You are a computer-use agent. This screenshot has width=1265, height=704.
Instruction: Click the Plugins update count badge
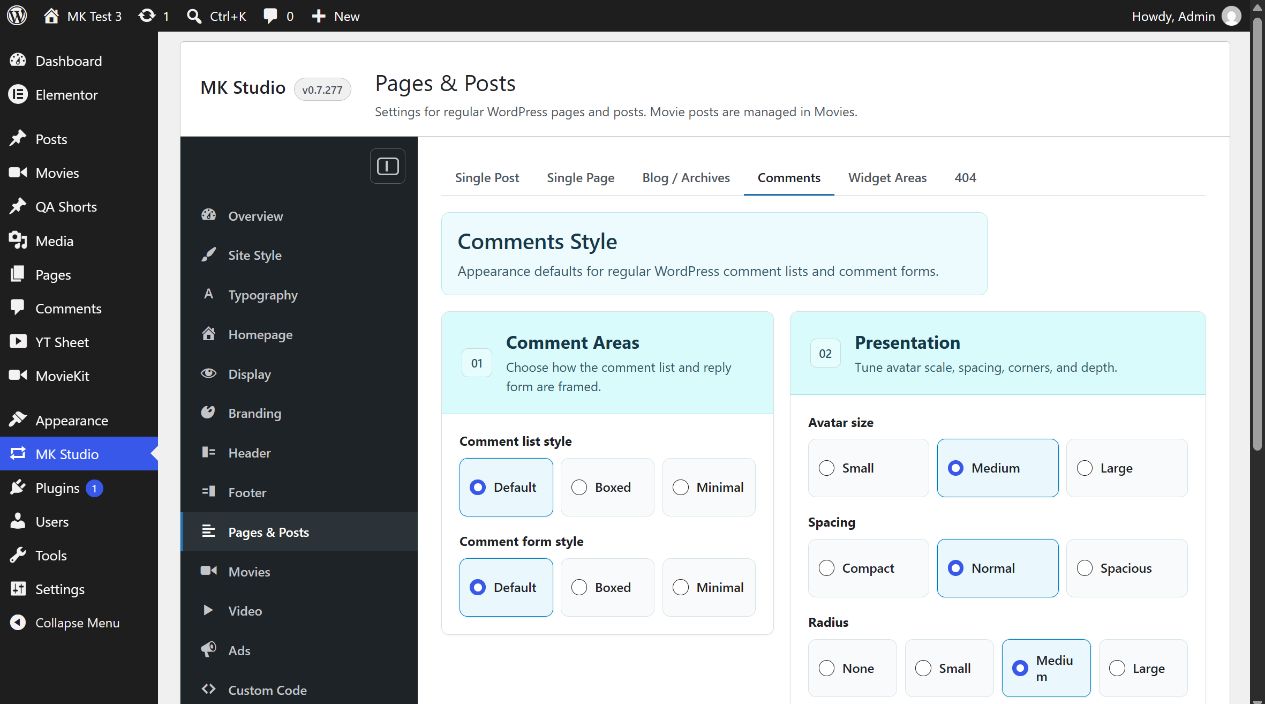[x=94, y=488]
